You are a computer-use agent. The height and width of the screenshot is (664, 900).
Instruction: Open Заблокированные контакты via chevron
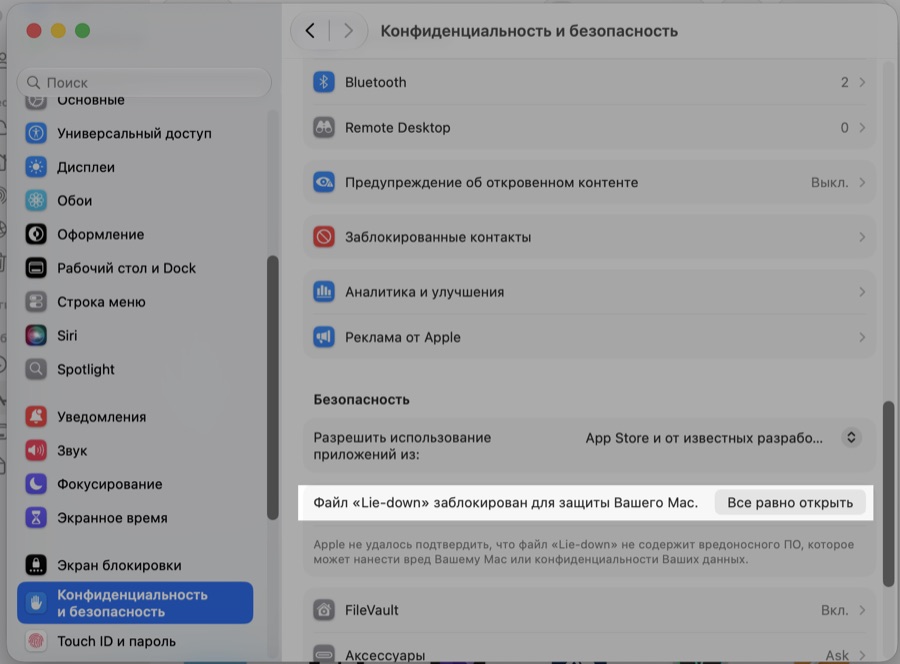tap(862, 237)
